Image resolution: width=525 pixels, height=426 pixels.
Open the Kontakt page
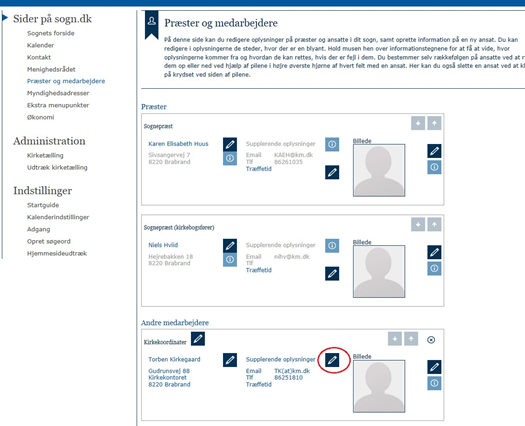(39, 57)
